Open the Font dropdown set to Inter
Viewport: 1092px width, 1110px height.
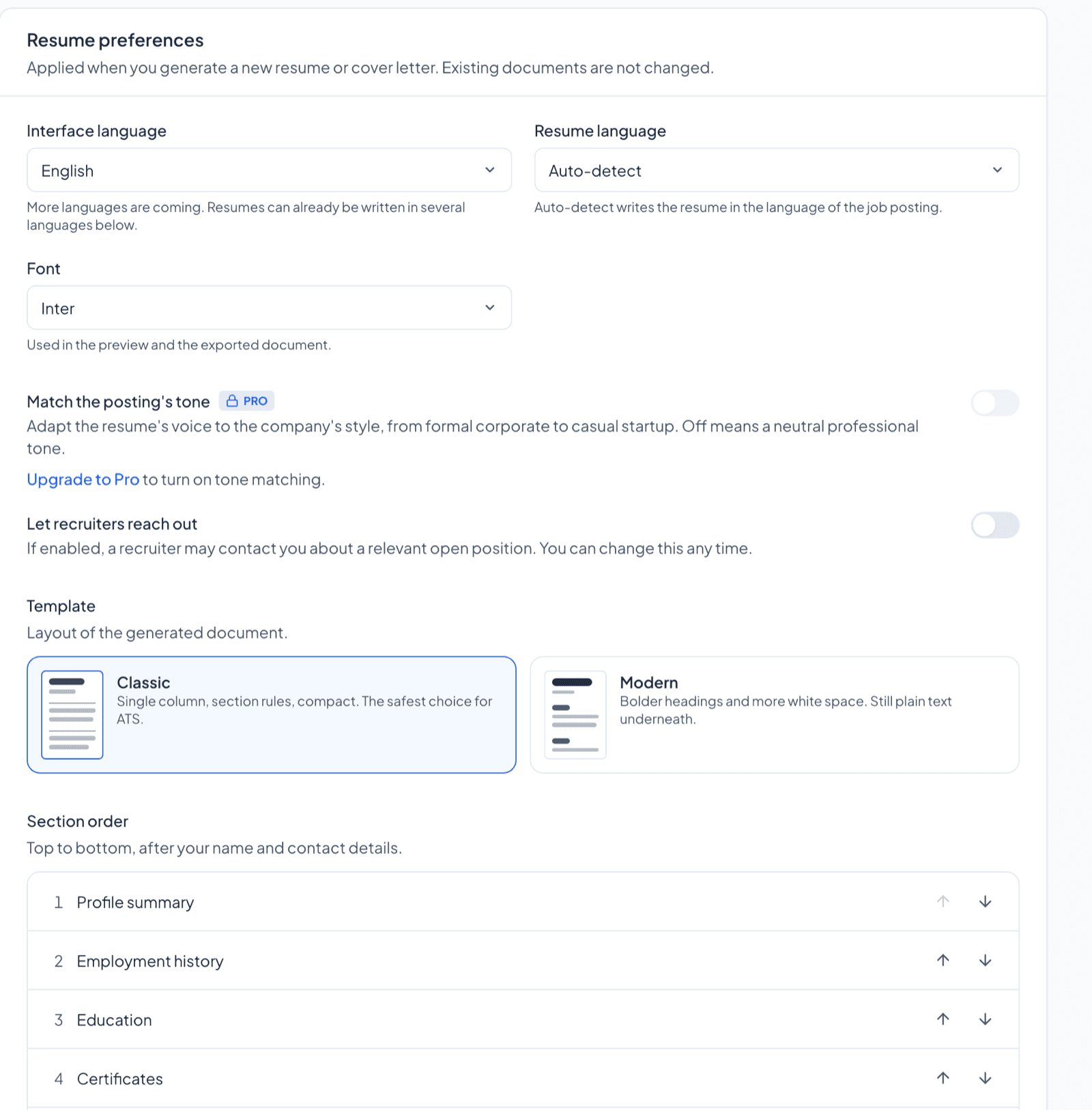[x=269, y=308]
